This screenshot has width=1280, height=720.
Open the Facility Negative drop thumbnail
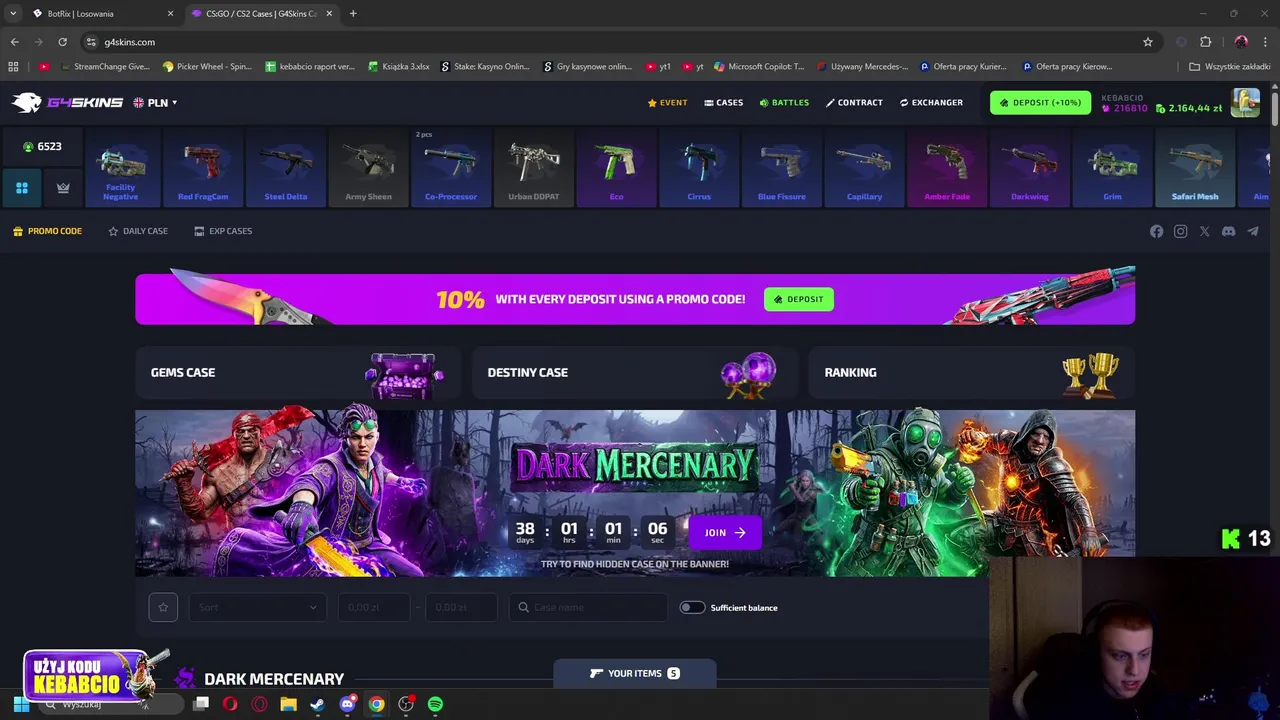(x=120, y=168)
